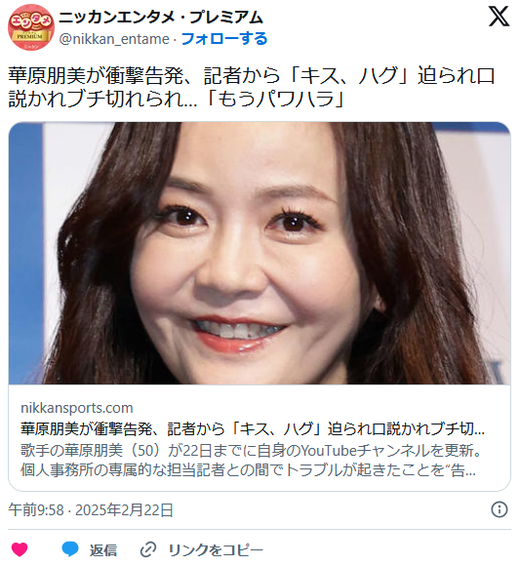Open the circled info icon beside the date
This screenshot has width=520, height=566.
coord(499,510)
